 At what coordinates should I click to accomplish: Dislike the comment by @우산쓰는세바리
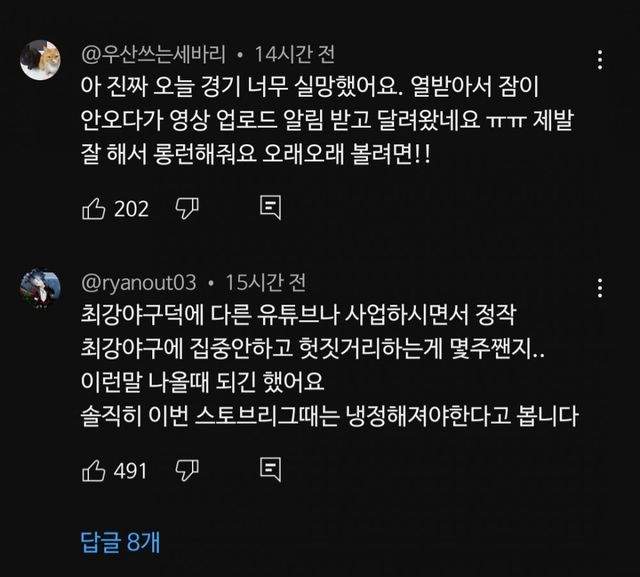(187, 208)
